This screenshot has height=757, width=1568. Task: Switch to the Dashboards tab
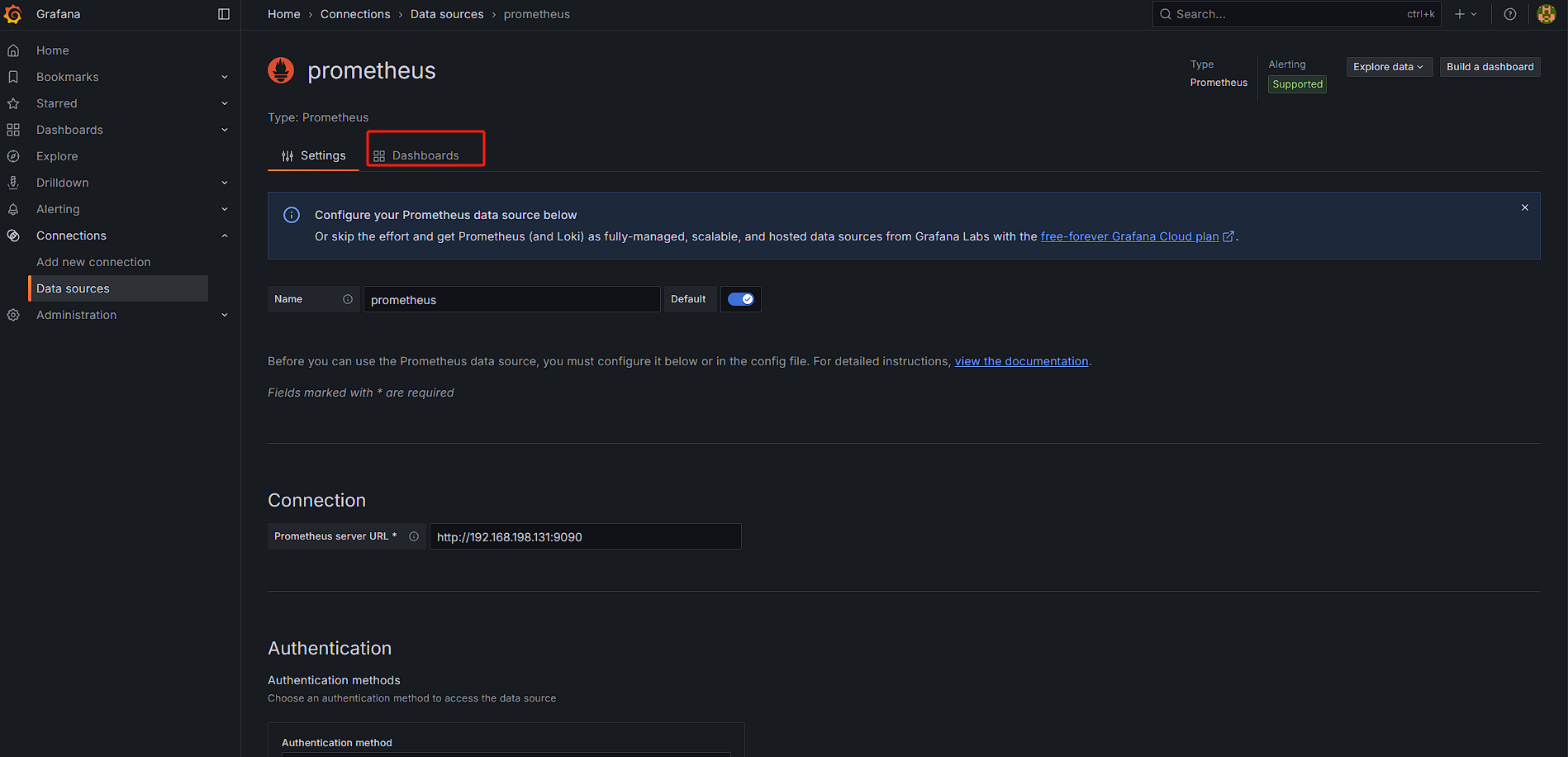pos(425,155)
